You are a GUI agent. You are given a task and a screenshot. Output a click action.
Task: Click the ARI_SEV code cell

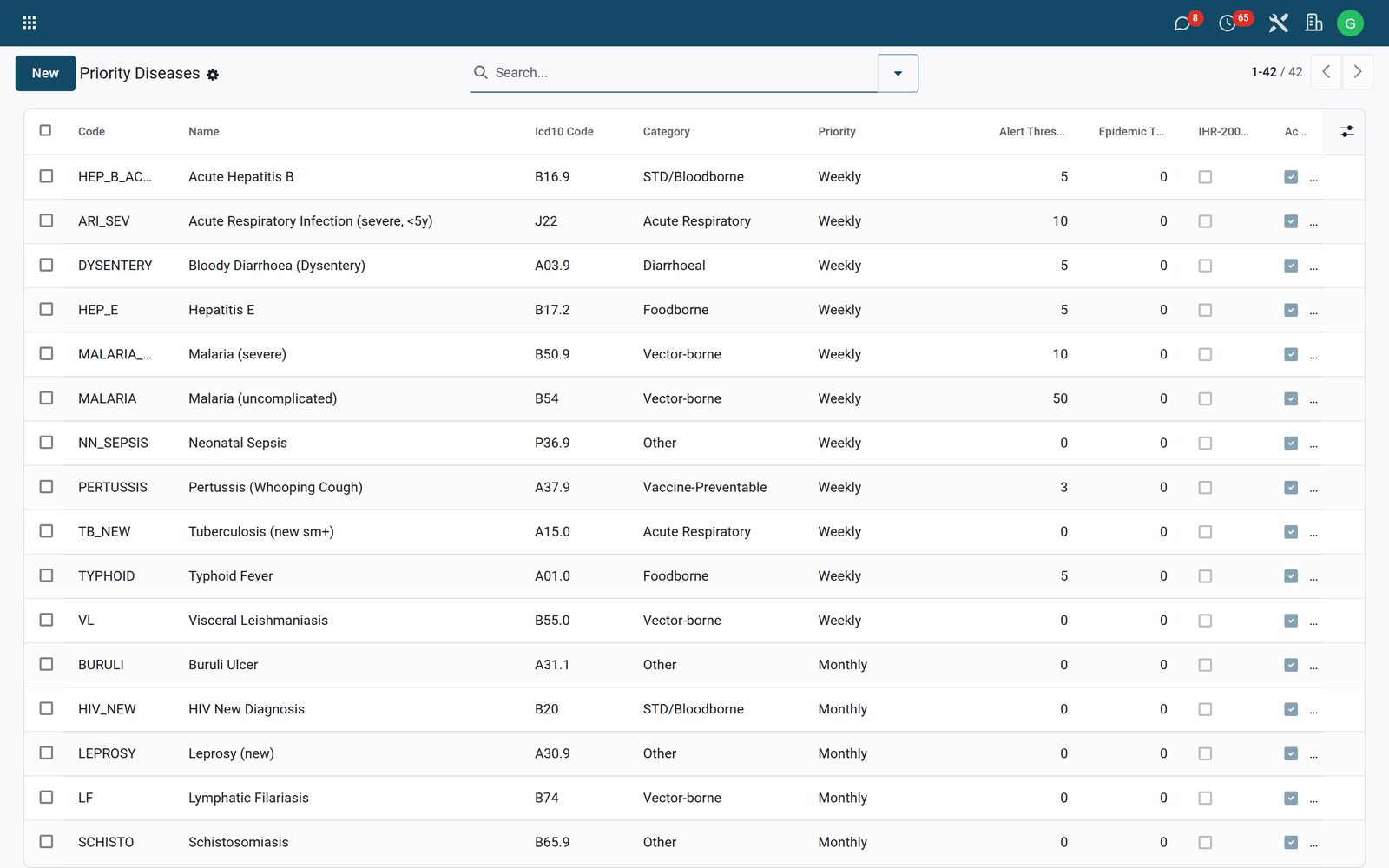(x=104, y=221)
